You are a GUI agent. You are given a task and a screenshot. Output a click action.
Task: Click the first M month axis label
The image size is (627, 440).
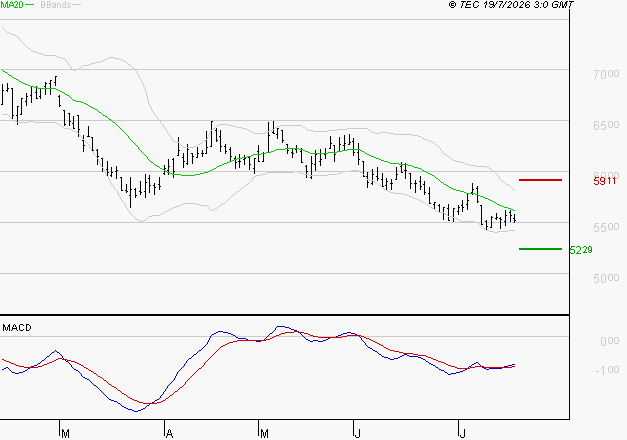[66, 434]
